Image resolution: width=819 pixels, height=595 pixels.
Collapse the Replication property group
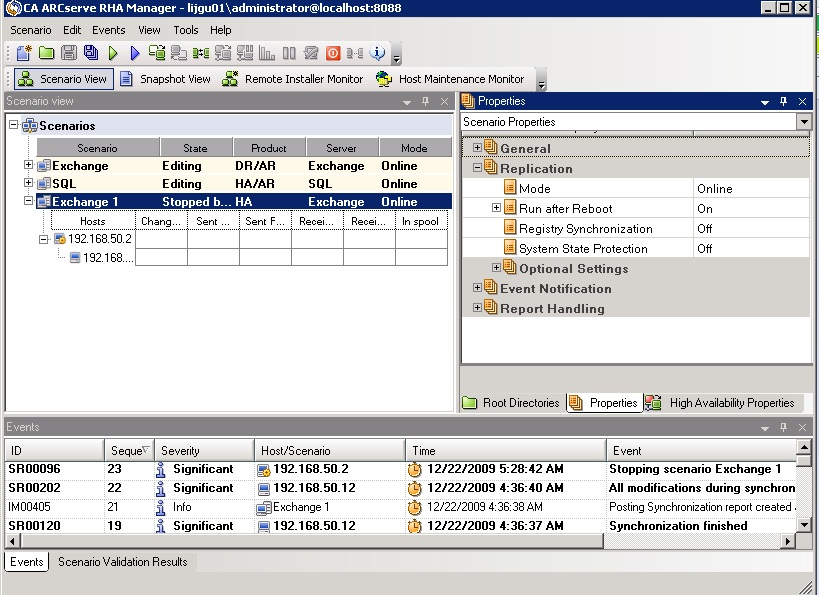coord(478,168)
